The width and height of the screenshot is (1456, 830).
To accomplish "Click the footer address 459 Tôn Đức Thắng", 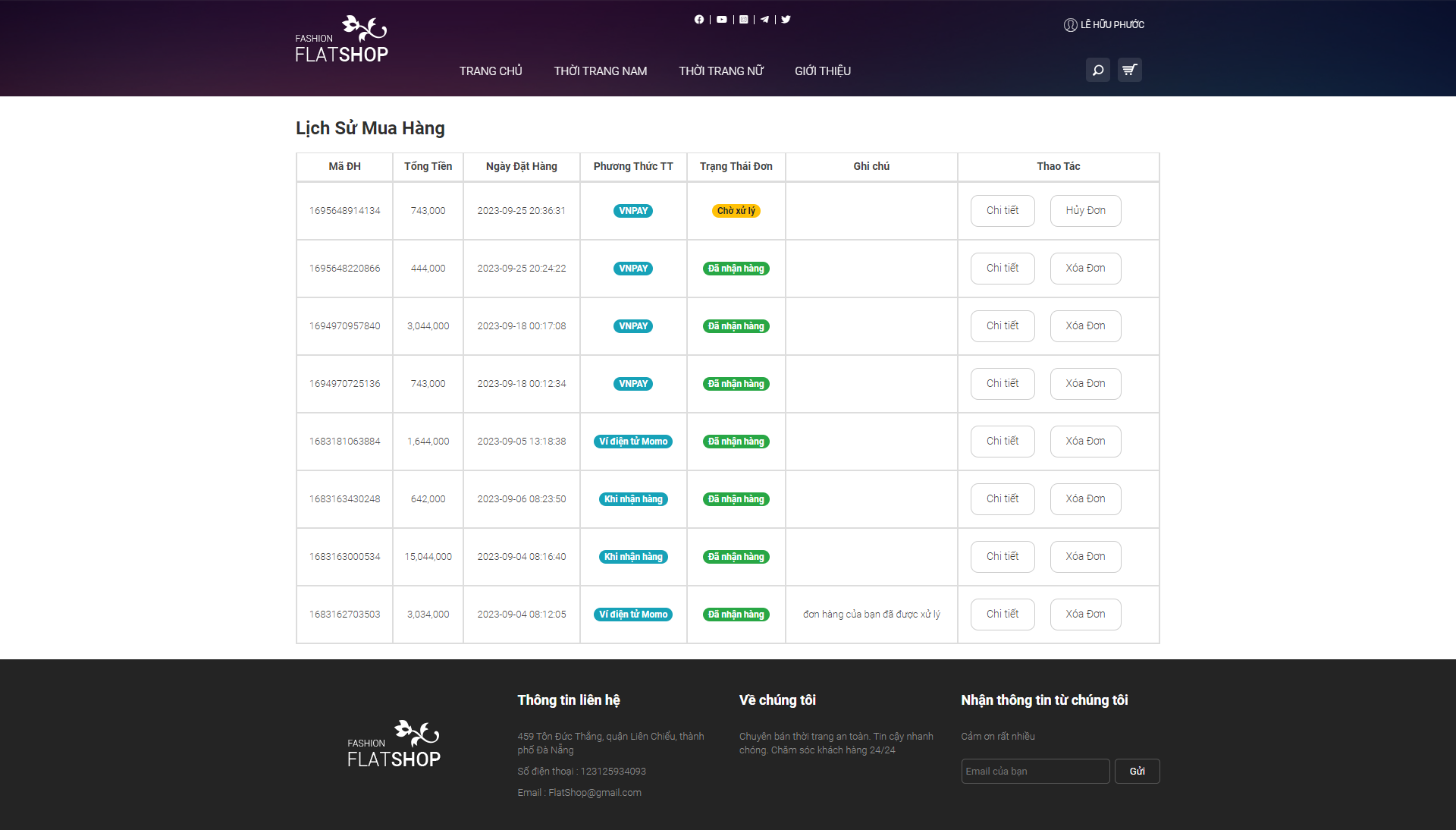I will pos(611,744).
